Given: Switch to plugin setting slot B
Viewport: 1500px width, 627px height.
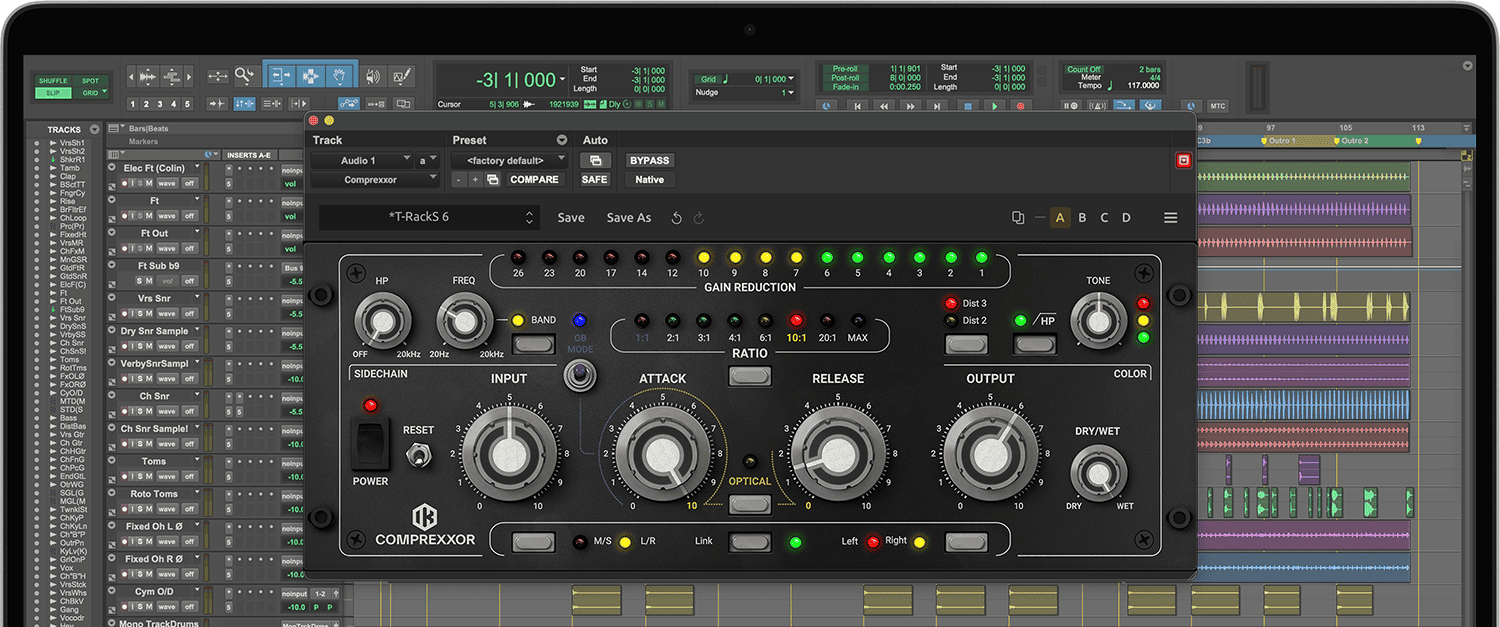Looking at the screenshot, I should tap(1081, 217).
